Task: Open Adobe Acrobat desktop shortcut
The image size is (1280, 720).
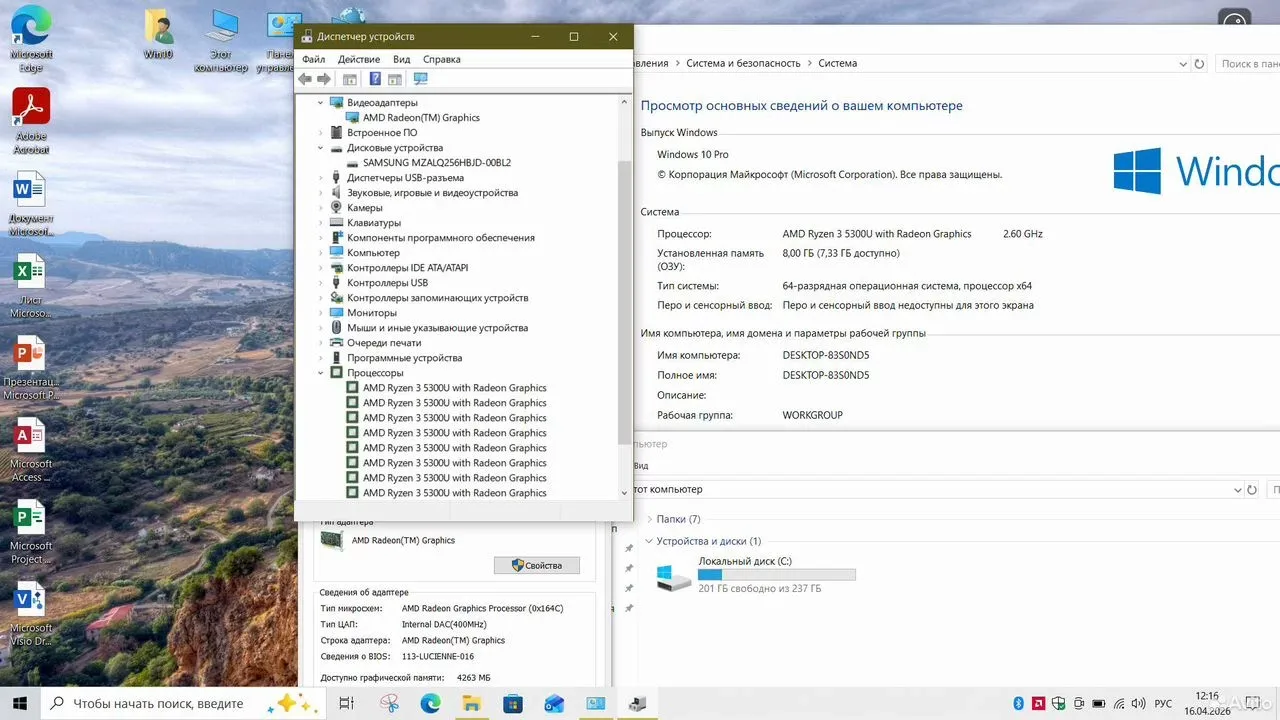Action: [x=31, y=121]
